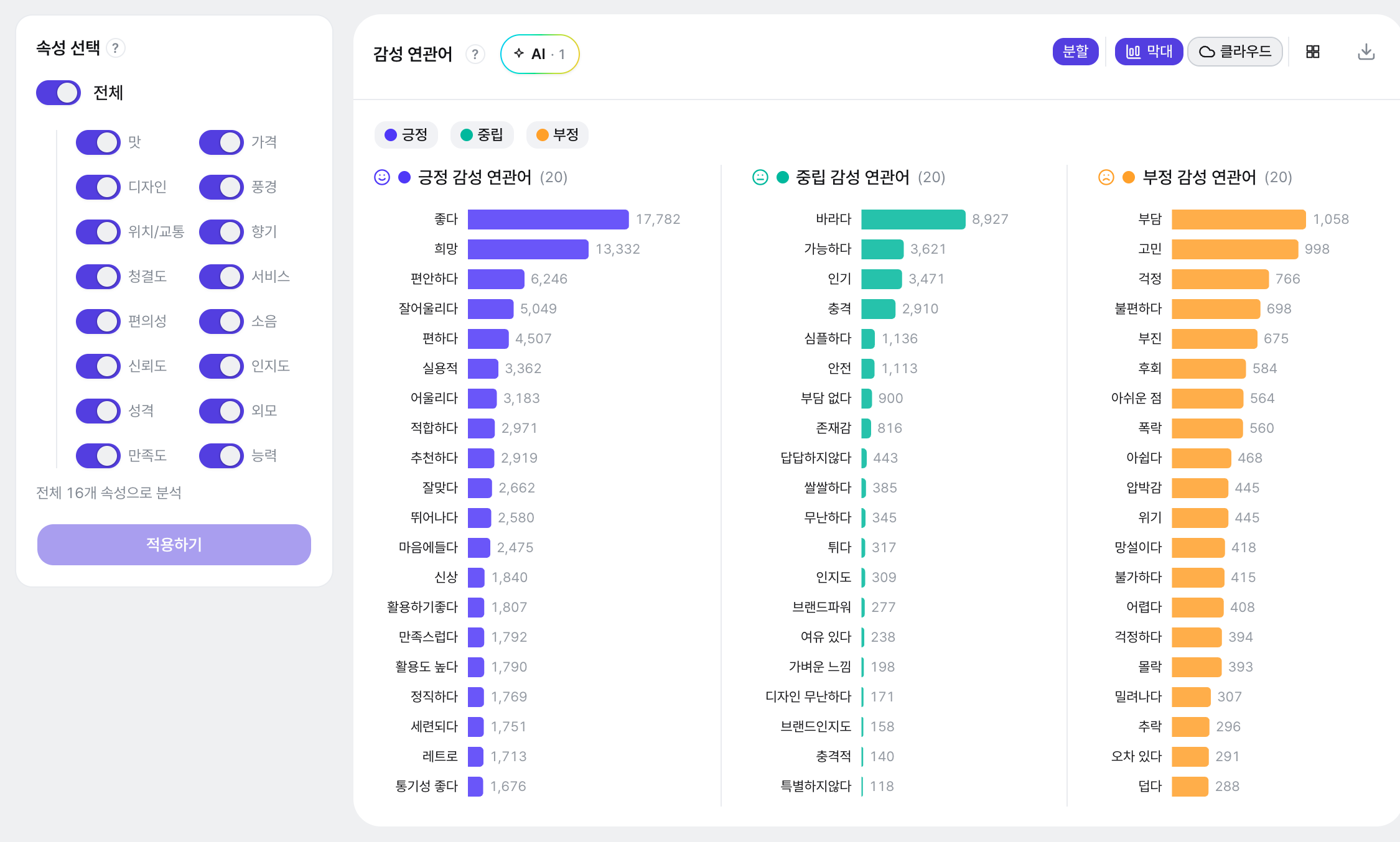1400x842 pixels.
Task: Click the sad face icon of 부정 감성 연관어
Action: click(x=1106, y=177)
